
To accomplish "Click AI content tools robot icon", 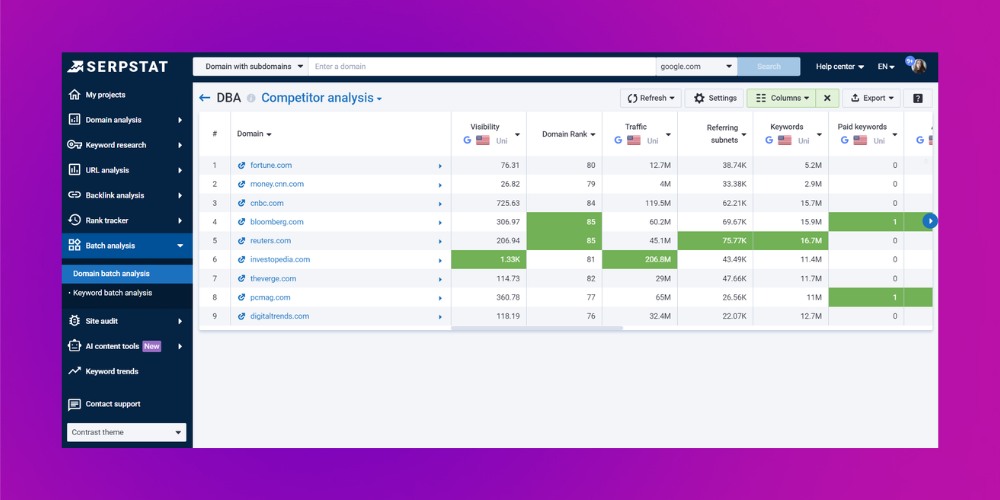I will pos(75,346).
